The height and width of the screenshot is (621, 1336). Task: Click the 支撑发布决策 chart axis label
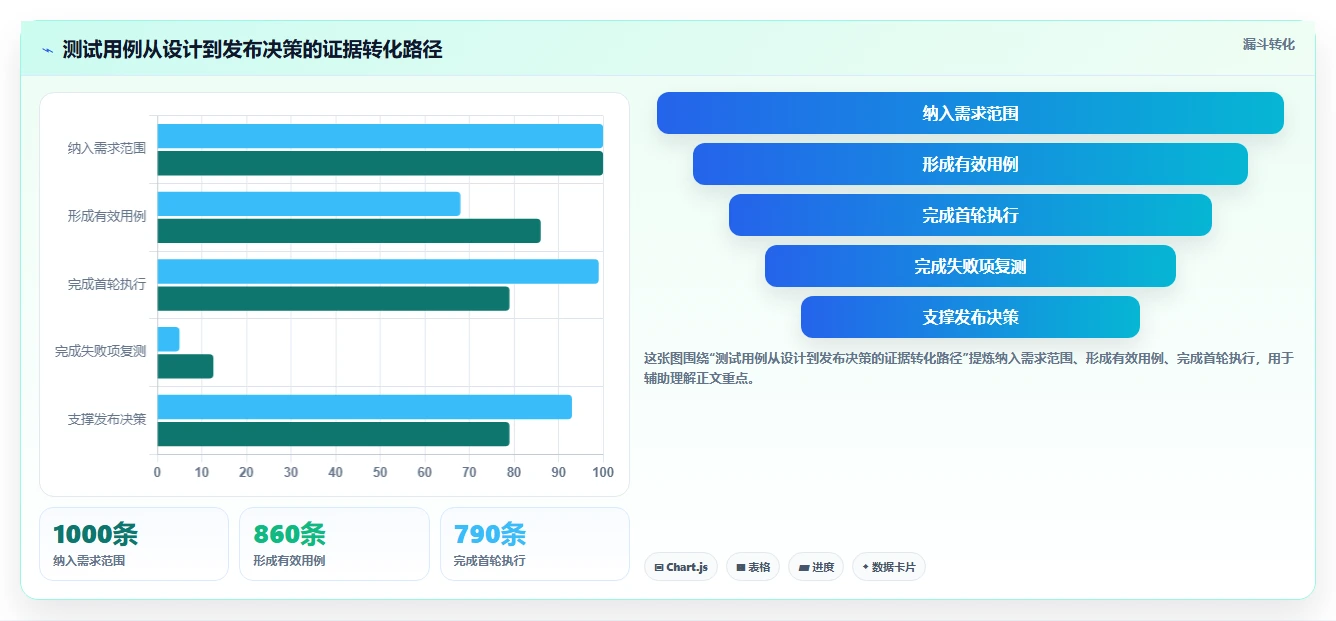coord(107,419)
